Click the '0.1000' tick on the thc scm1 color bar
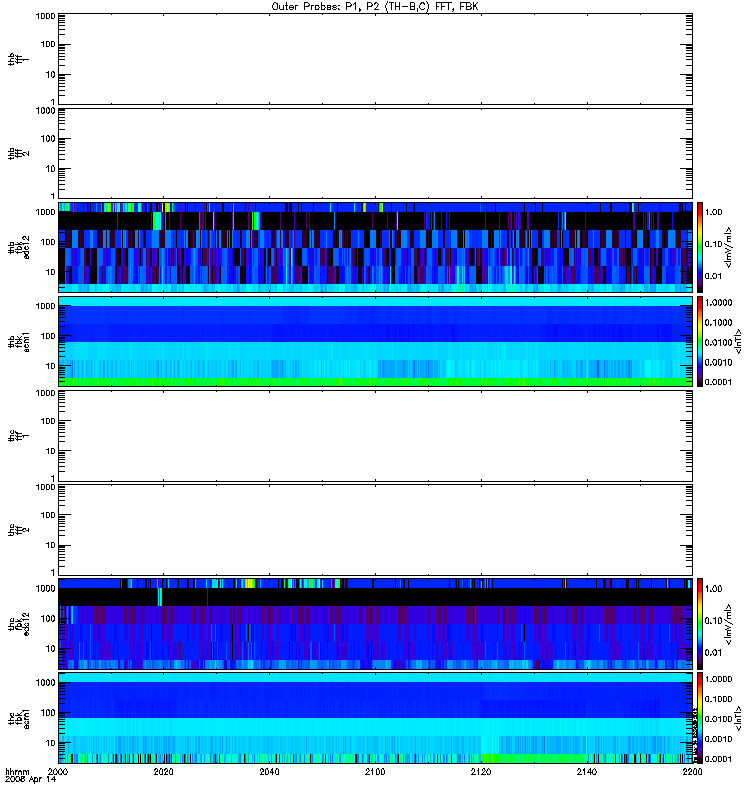This screenshot has width=750, height=800. tap(718, 699)
